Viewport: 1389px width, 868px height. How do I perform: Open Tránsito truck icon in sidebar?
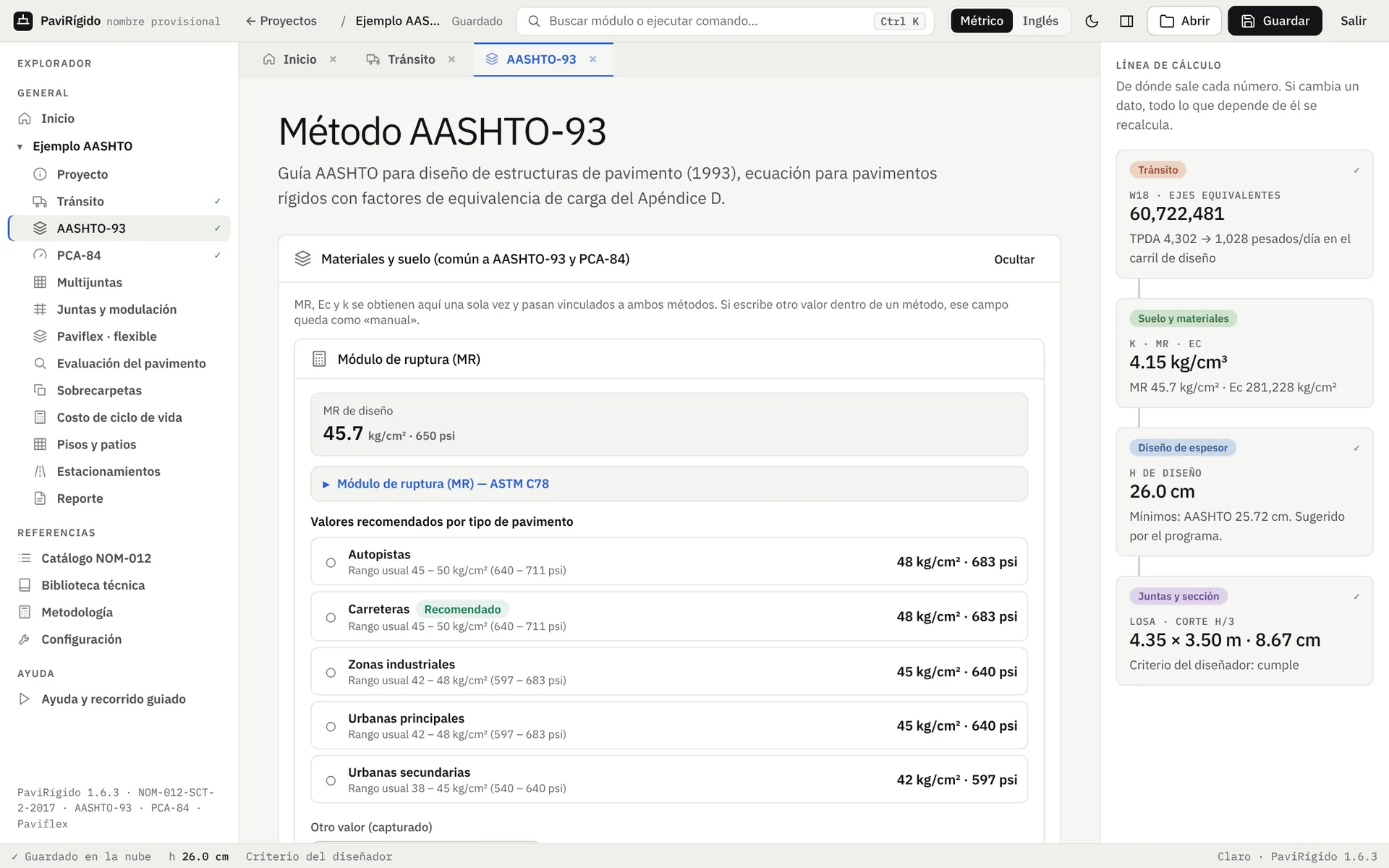tap(40, 201)
